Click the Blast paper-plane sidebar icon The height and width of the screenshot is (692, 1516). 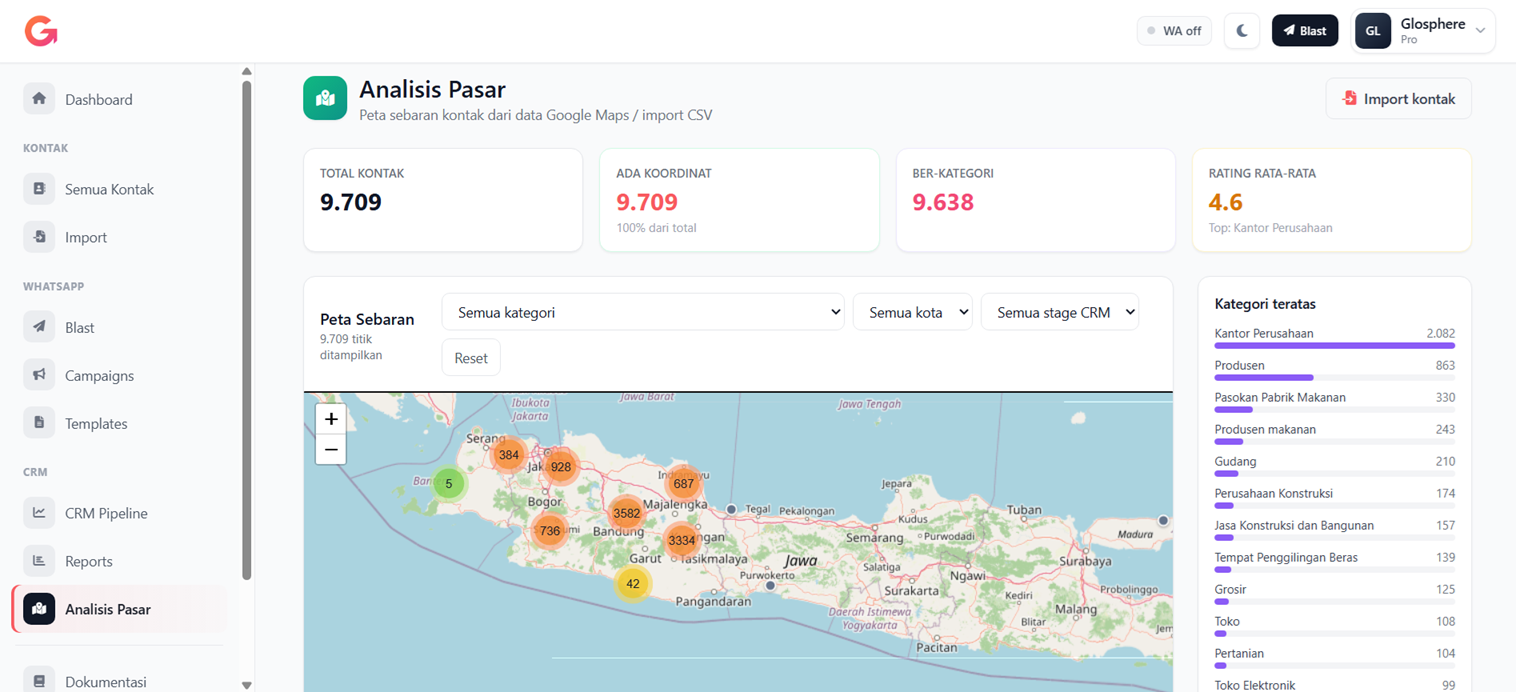tap(39, 327)
